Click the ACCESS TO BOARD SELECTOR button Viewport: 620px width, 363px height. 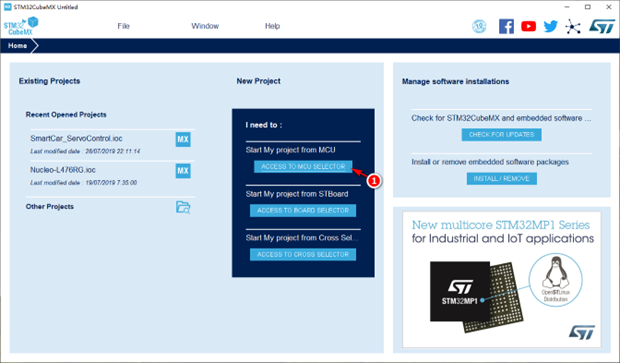303,210
